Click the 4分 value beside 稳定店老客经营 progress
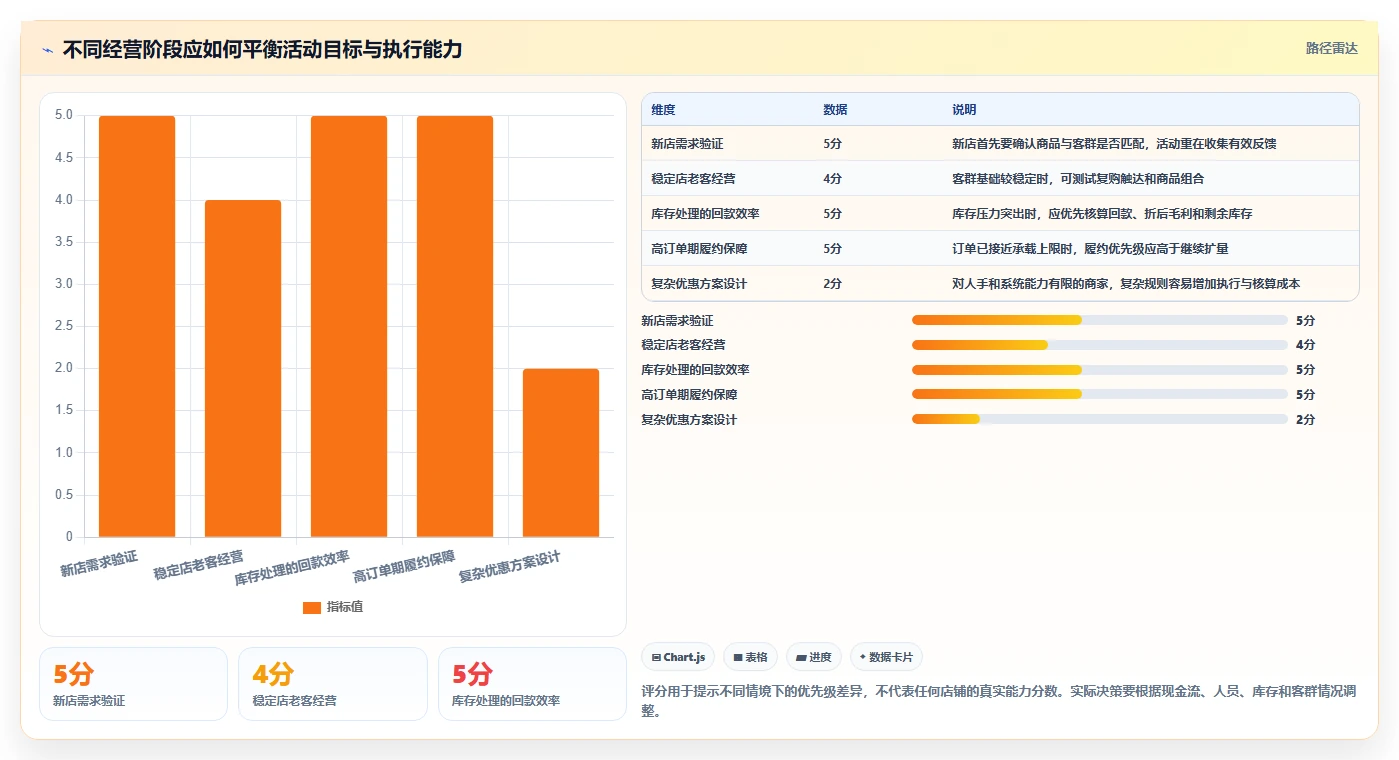1399x760 pixels. tap(1305, 345)
